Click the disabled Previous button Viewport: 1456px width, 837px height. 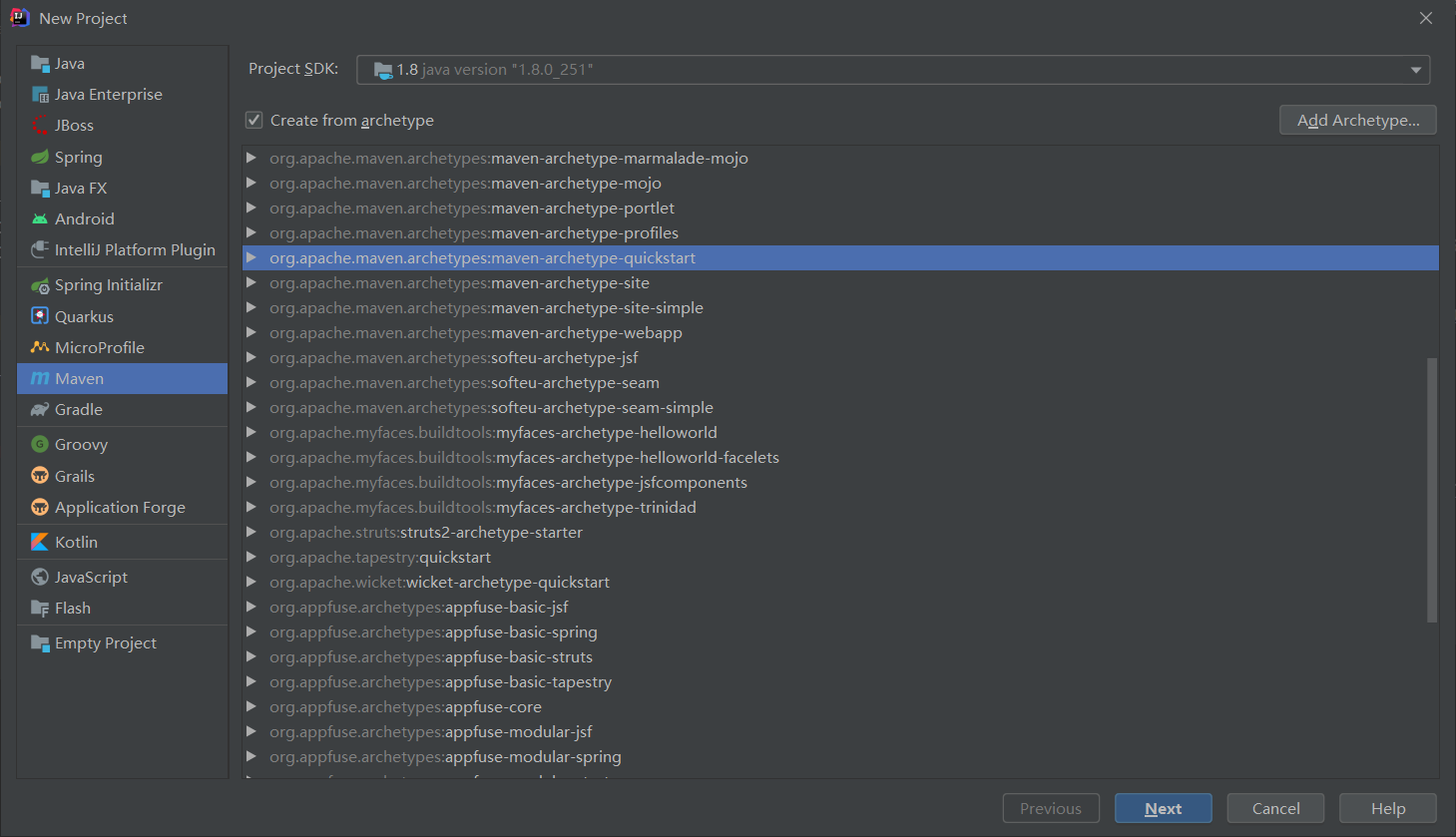point(1051,808)
